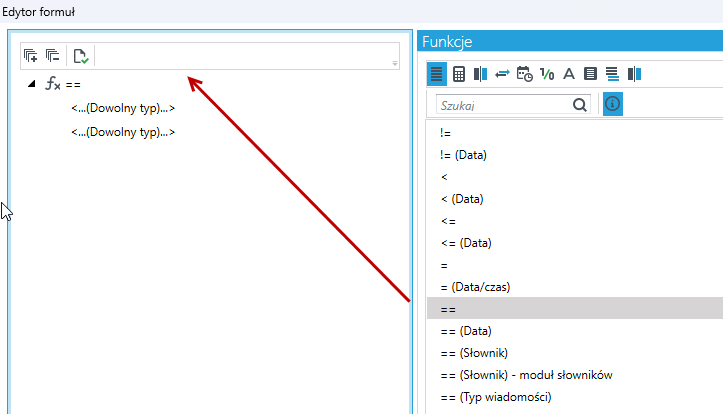Select the first <...(Dowolny typ)...> argument
This screenshot has width=723, height=414.
pyautogui.click(x=123, y=108)
